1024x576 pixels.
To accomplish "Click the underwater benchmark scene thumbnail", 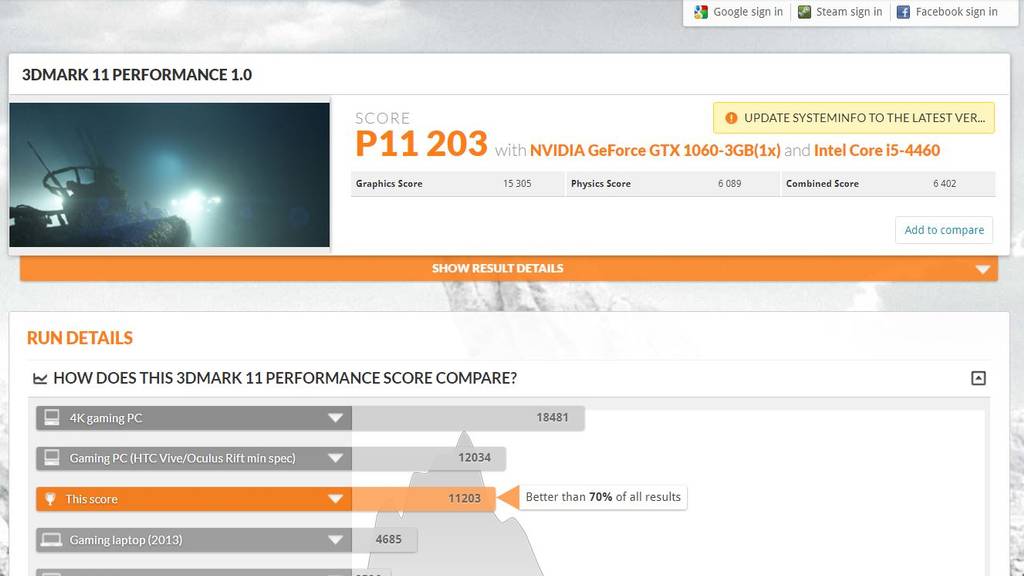I will coord(169,174).
